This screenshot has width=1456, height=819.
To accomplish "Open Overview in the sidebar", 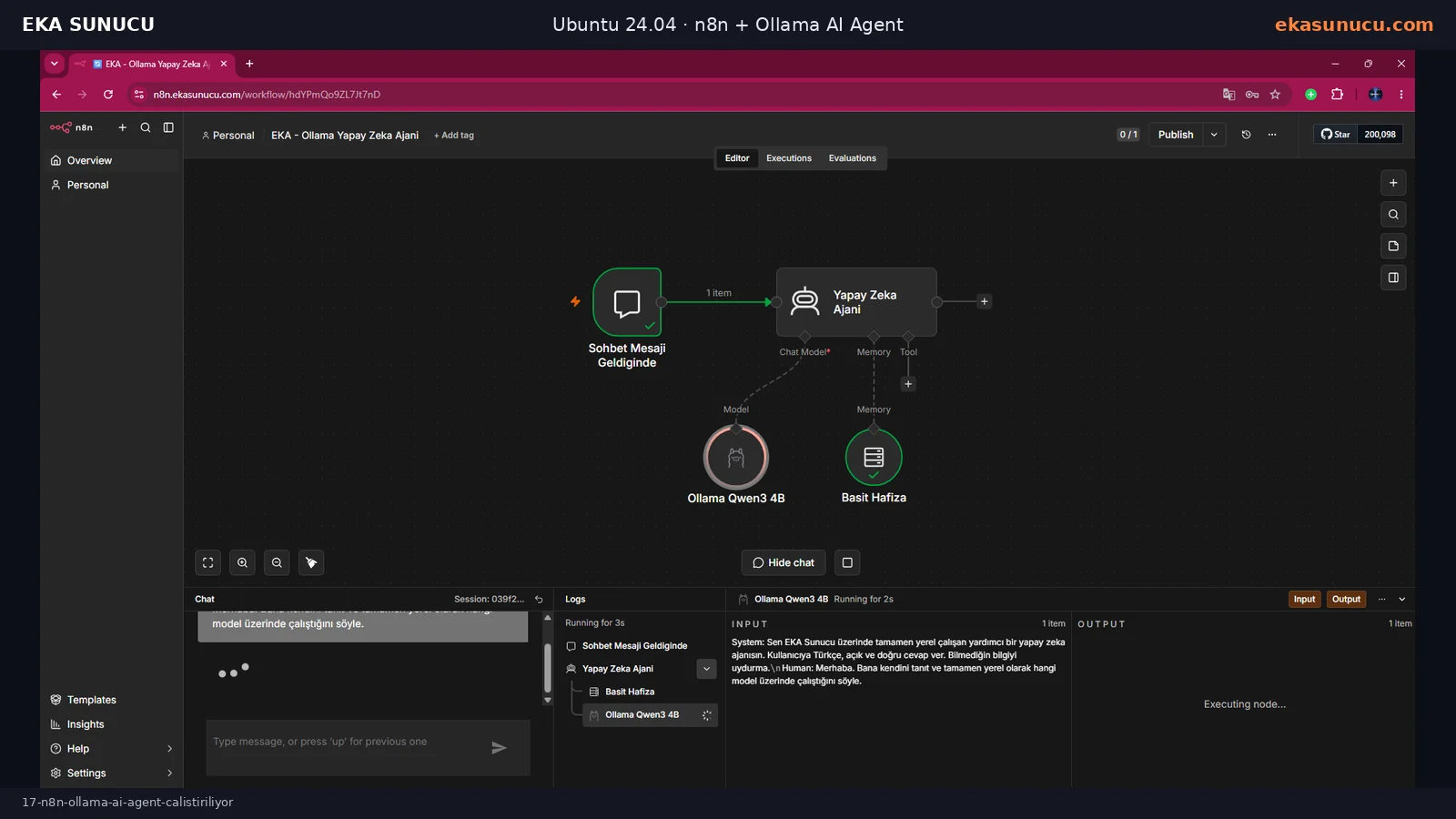I will 111,160.
